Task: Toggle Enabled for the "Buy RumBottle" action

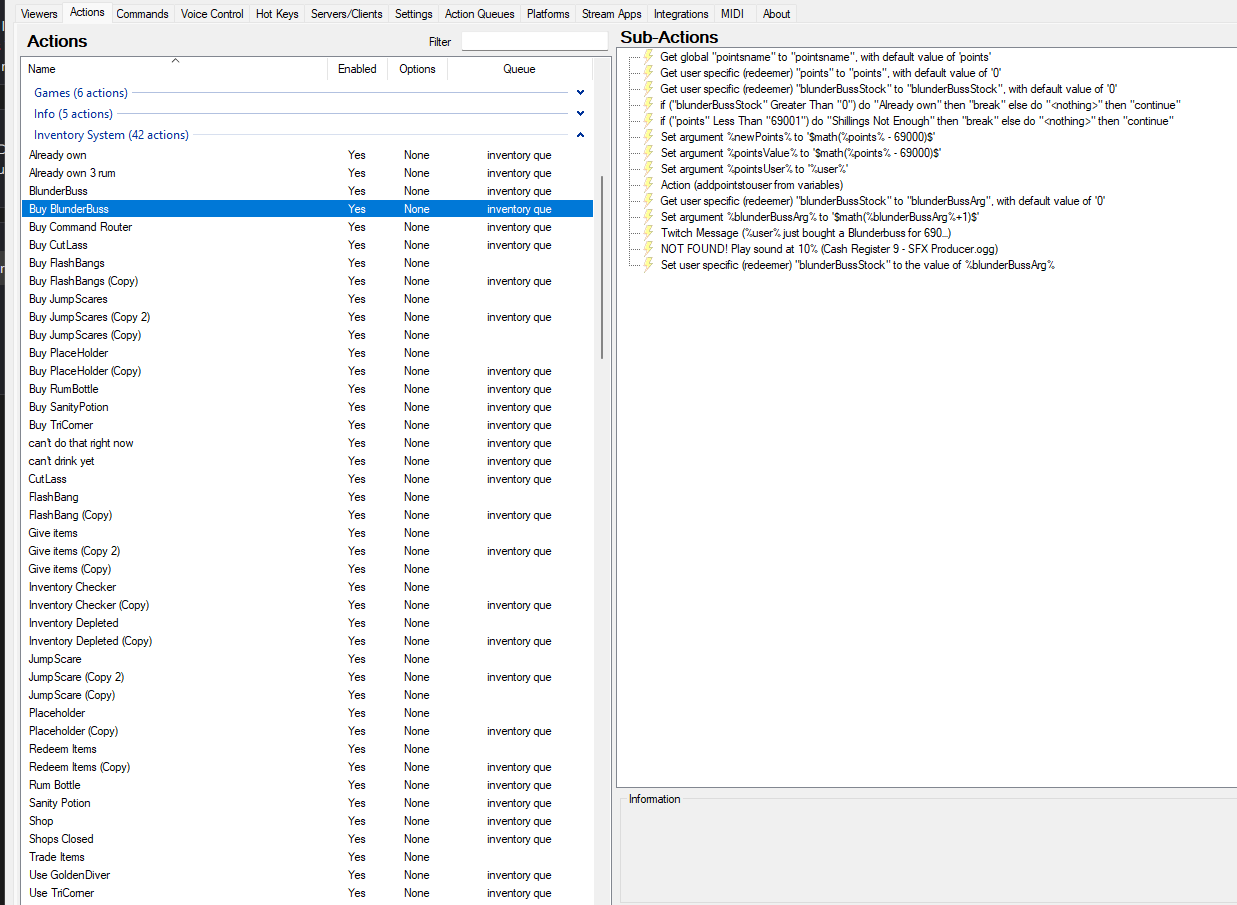Action: coord(356,389)
